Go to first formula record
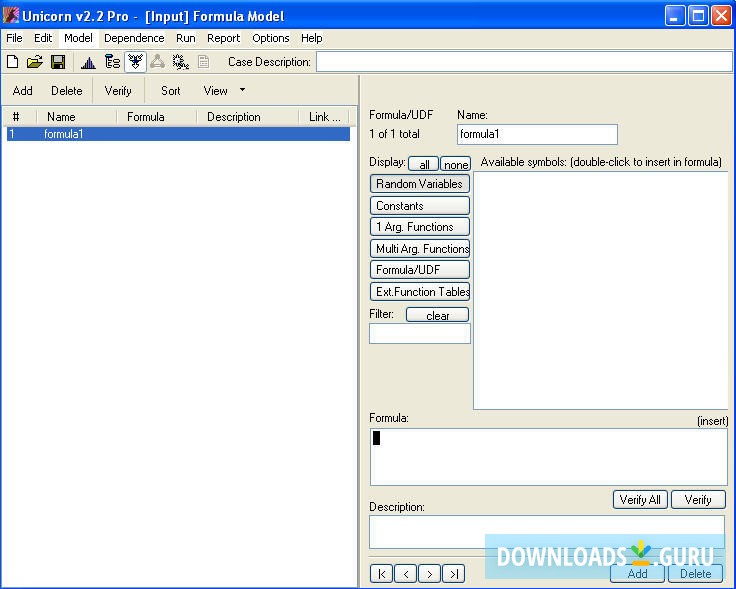The height and width of the screenshot is (589, 736). pyautogui.click(x=382, y=574)
